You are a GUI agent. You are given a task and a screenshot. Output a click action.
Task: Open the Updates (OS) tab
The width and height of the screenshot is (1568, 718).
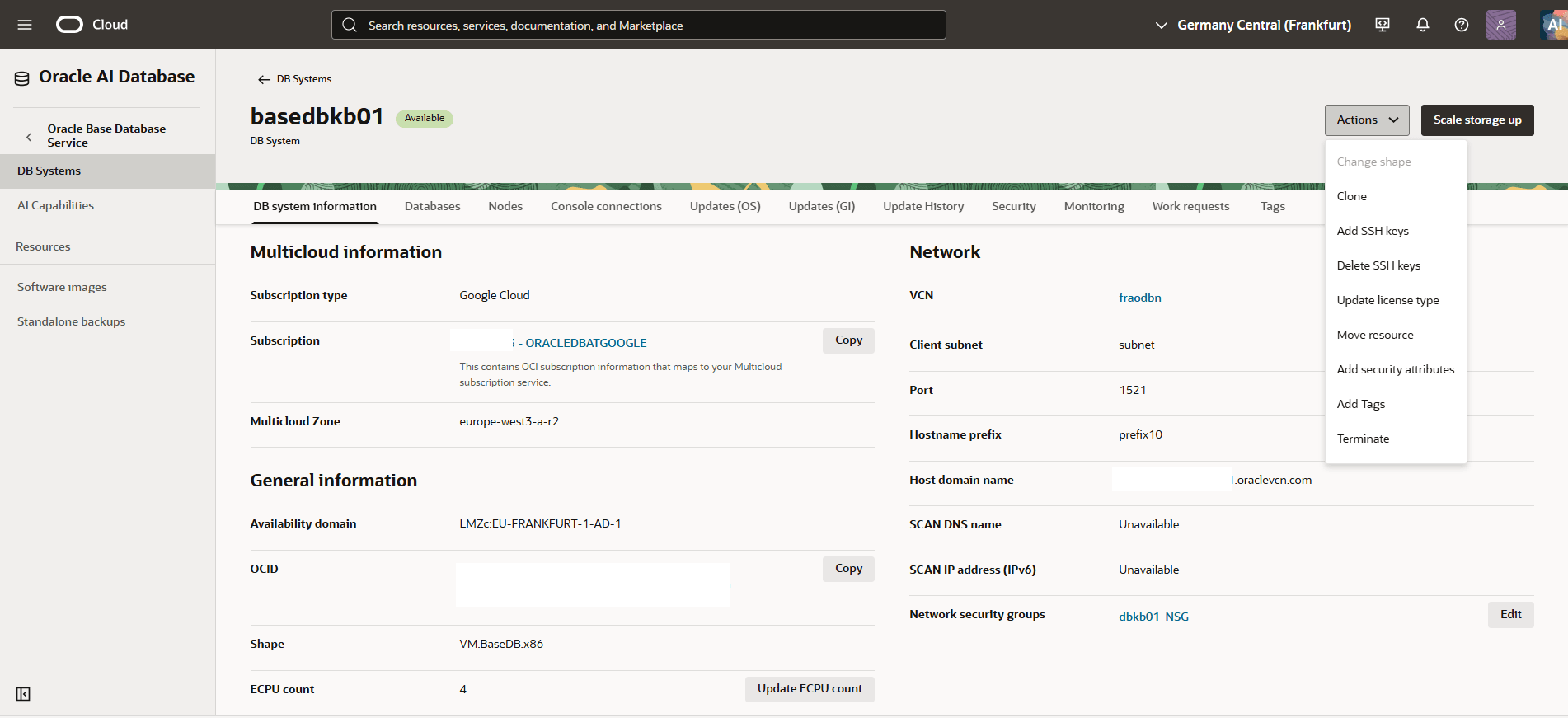click(x=725, y=206)
